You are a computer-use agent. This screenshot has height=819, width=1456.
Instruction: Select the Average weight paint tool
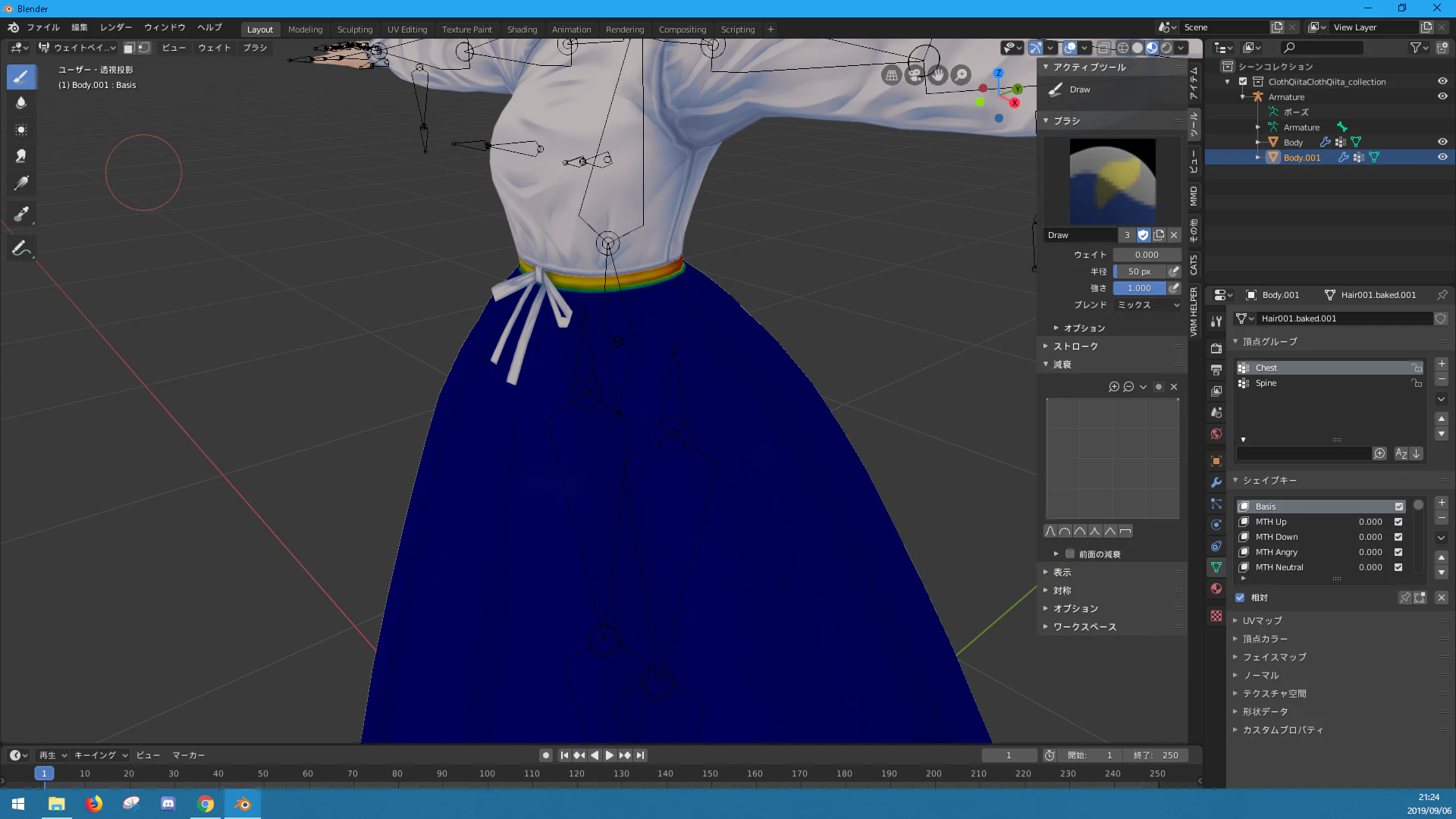pos(21,130)
